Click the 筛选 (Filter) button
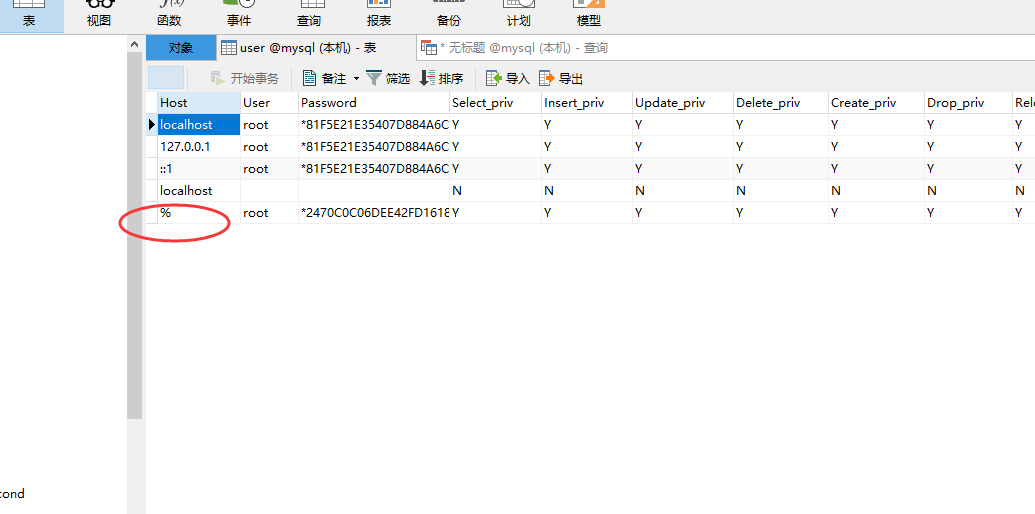The image size is (1035, 514). tap(389, 79)
